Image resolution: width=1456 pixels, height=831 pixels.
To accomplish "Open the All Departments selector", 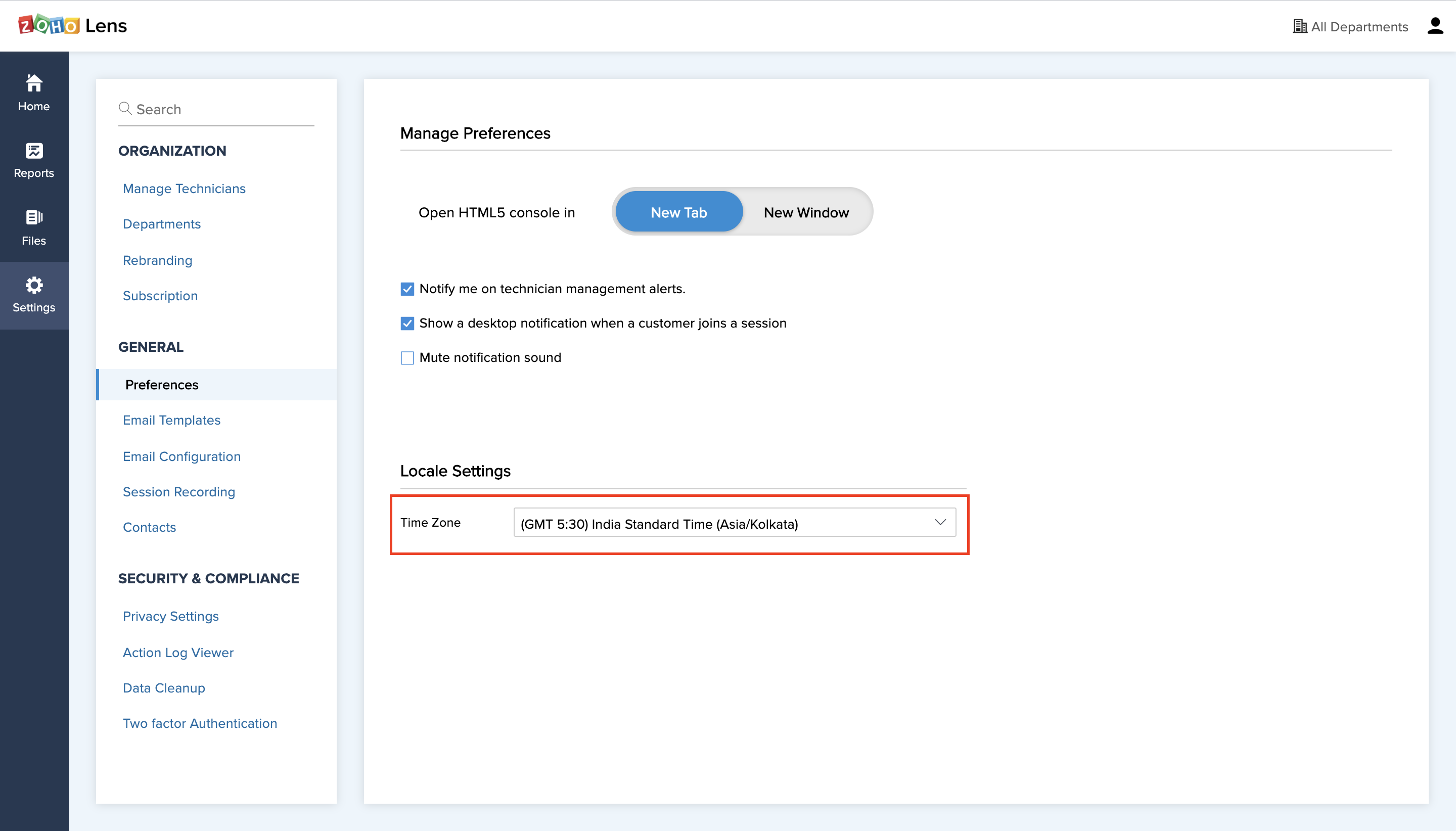I will point(1359,27).
